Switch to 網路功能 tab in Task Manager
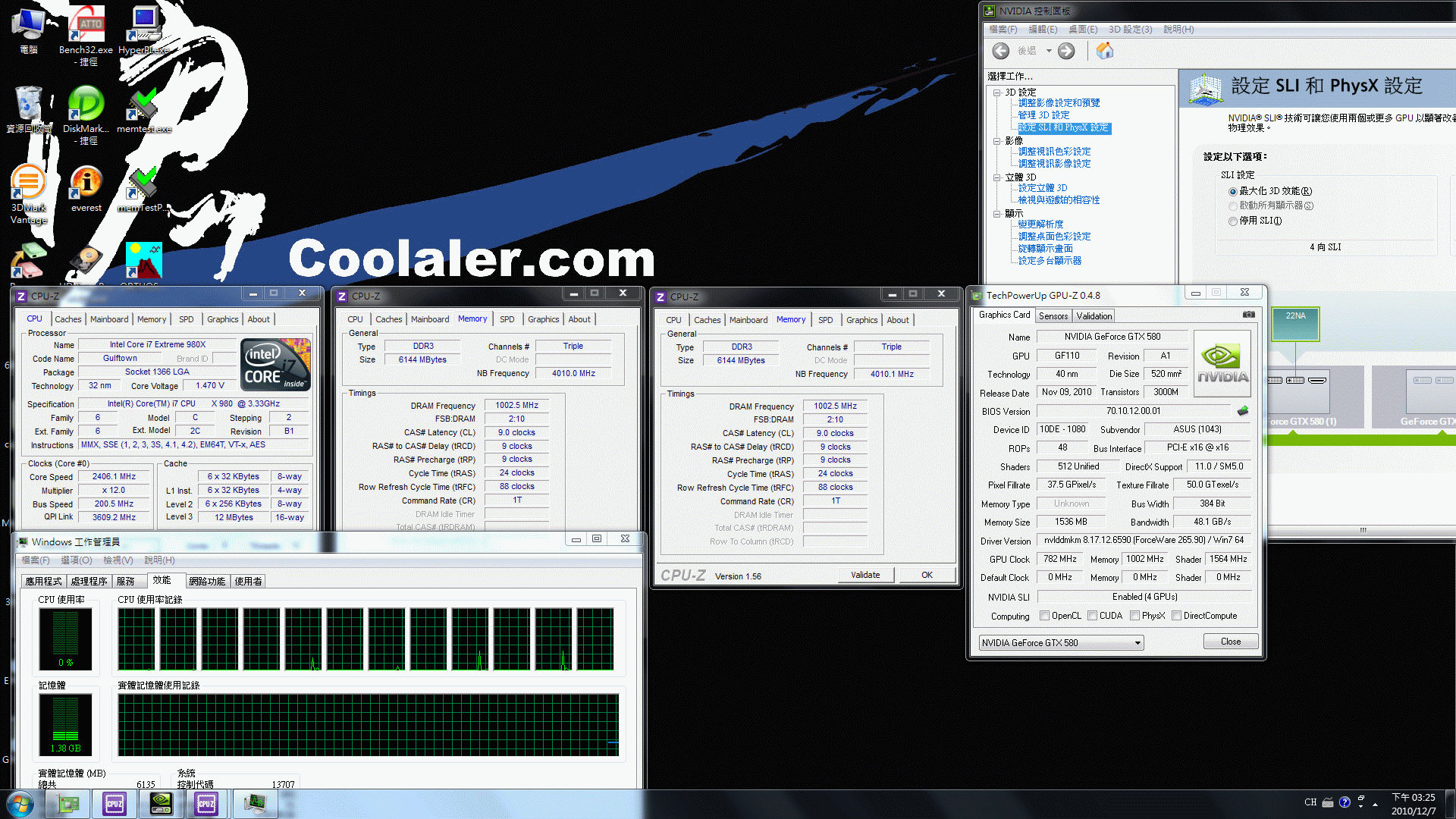 [x=207, y=582]
